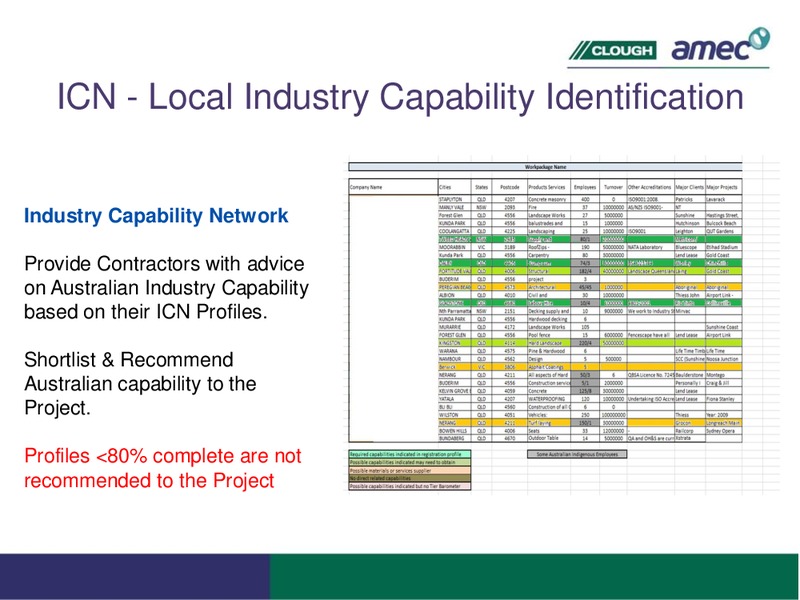Click the red 'Profiles <80% complete' note

tap(163, 468)
